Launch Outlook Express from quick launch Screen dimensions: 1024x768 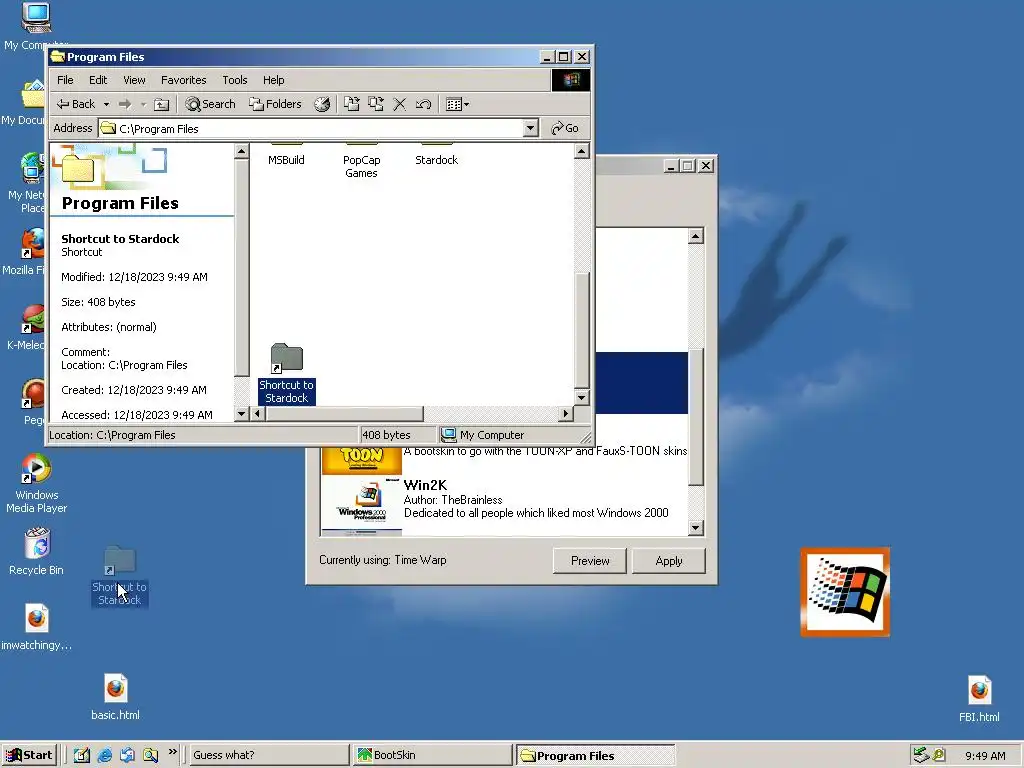(127, 755)
